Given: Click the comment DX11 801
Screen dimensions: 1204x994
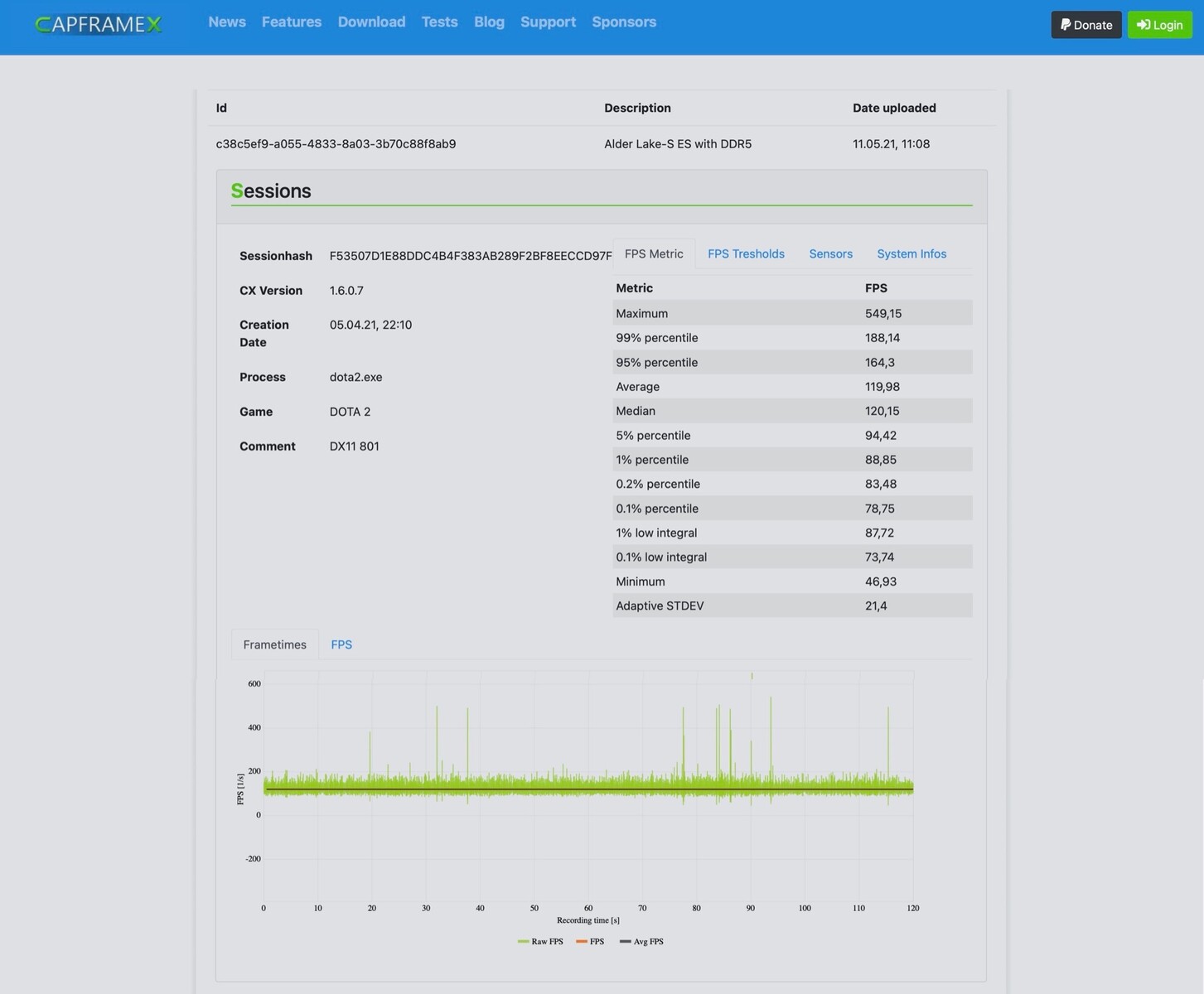Looking at the screenshot, I should pos(354,446).
